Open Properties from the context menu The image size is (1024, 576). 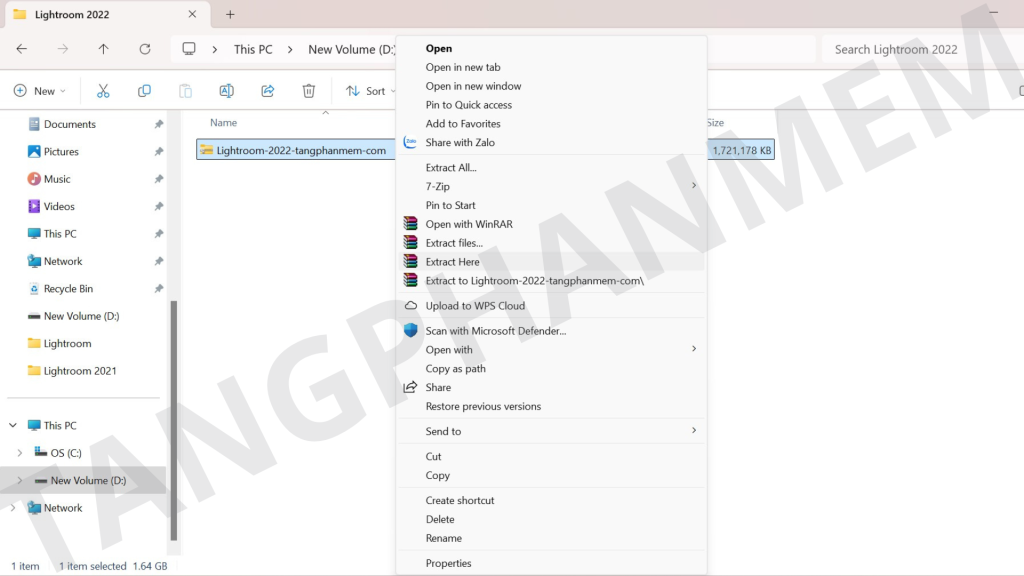[448, 563]
